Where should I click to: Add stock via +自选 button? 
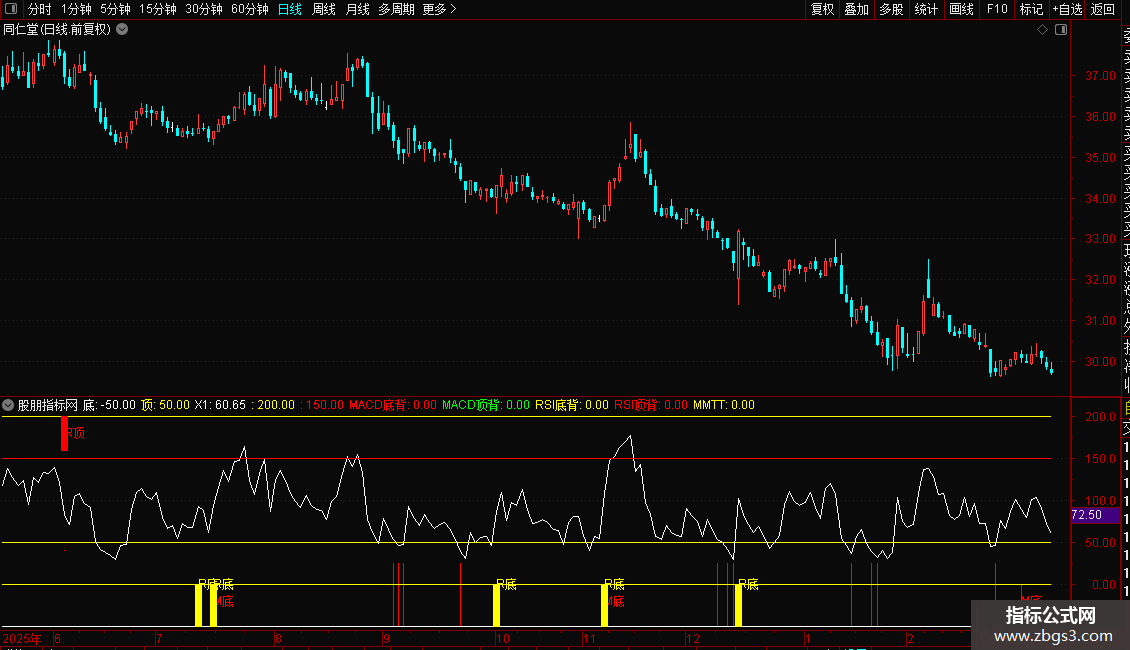pyautogui.click(x=1067, y=9)
